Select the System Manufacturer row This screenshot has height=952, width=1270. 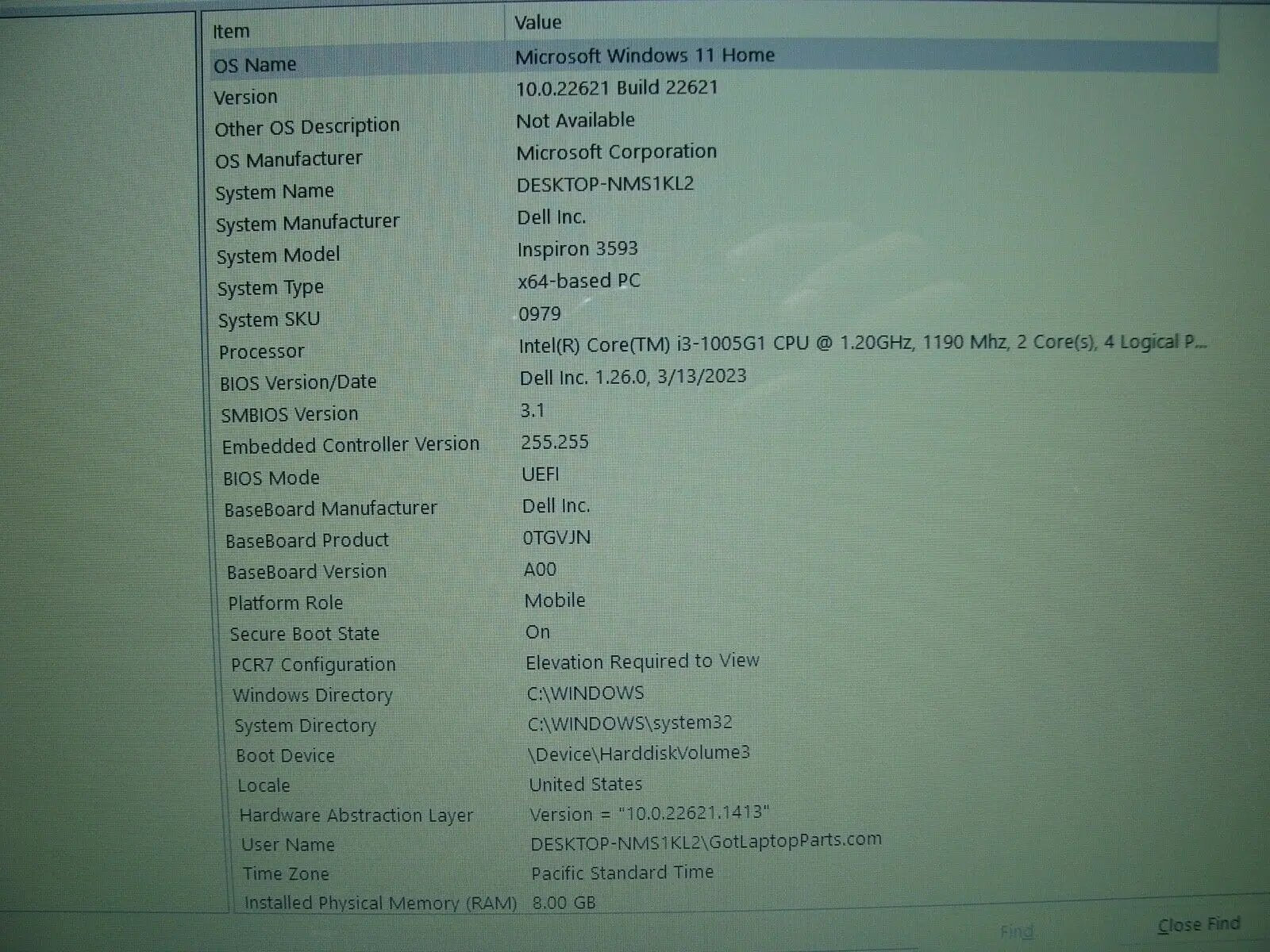[x=307, y=223]
